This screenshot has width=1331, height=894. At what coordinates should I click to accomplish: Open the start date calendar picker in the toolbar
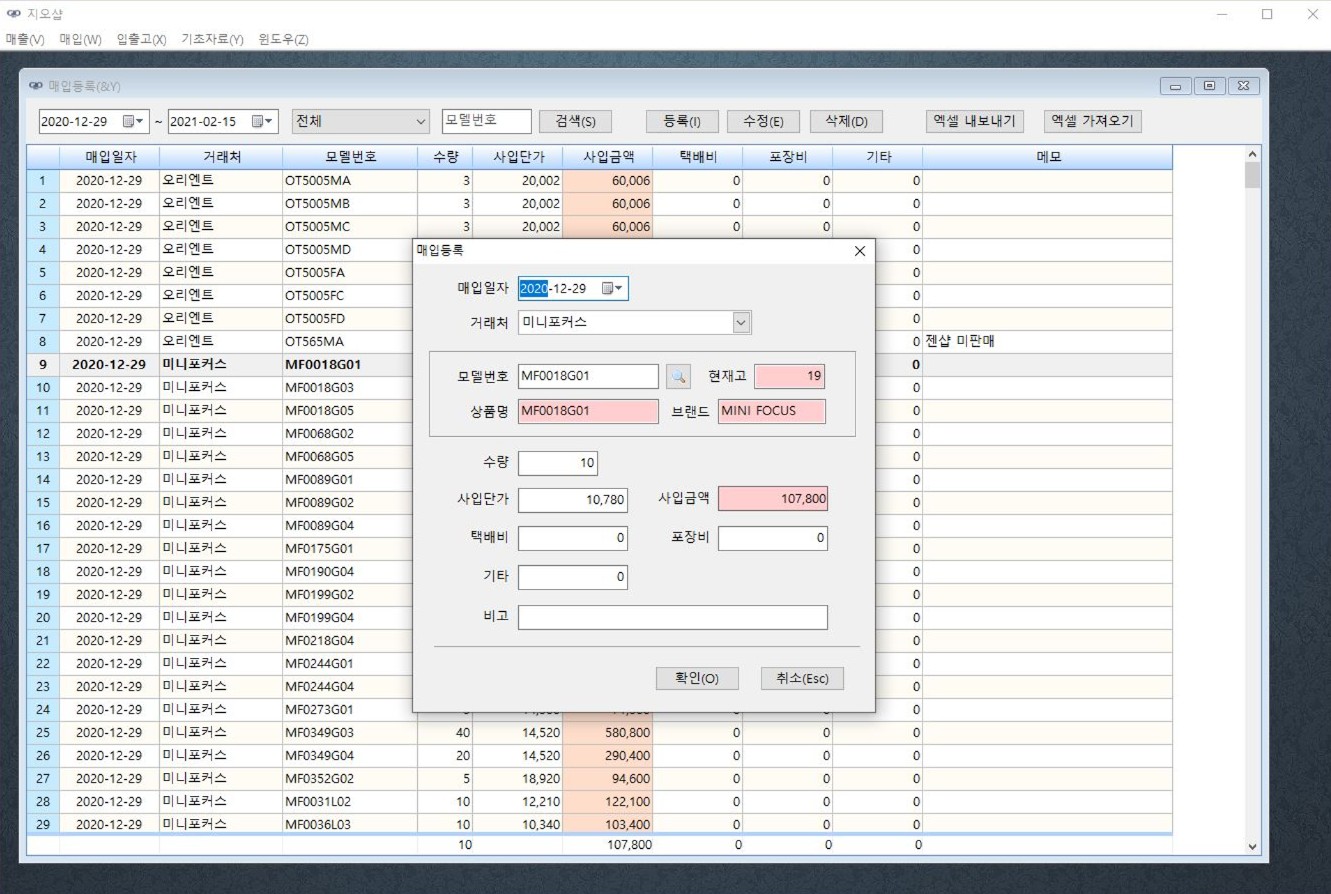pos(133,122)
